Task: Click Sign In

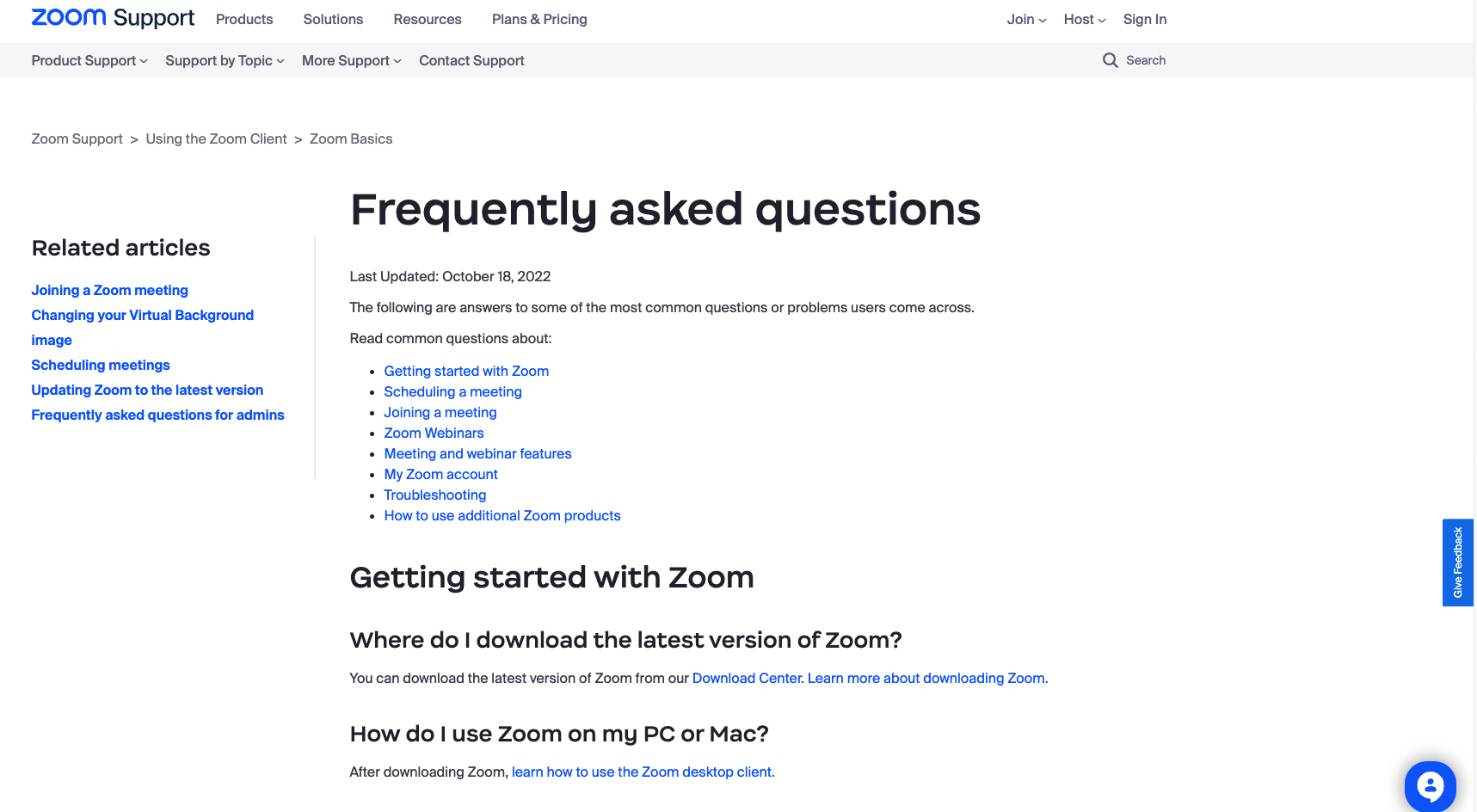Action: pyautogui.click(x=1145, y=19)
